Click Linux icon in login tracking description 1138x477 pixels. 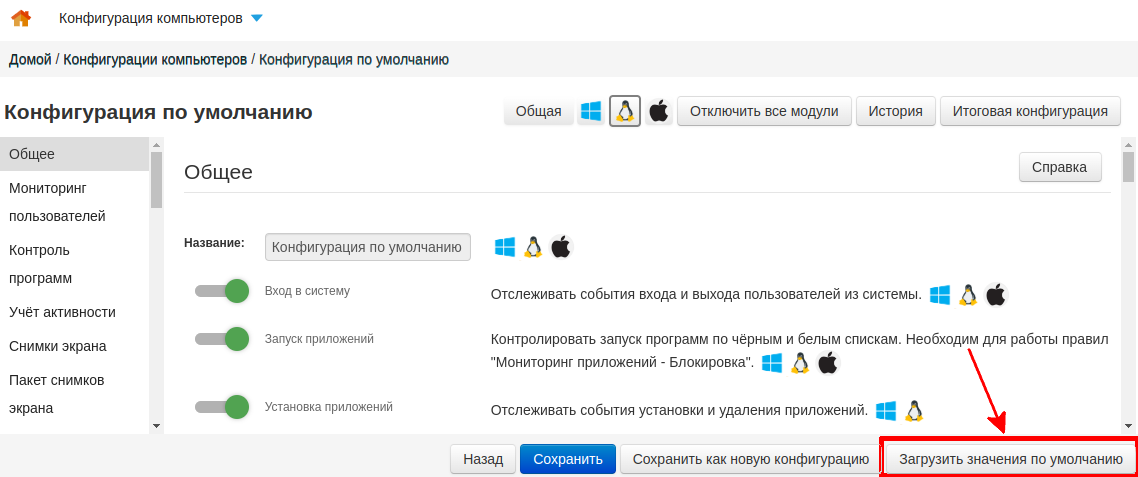point(967,295)
